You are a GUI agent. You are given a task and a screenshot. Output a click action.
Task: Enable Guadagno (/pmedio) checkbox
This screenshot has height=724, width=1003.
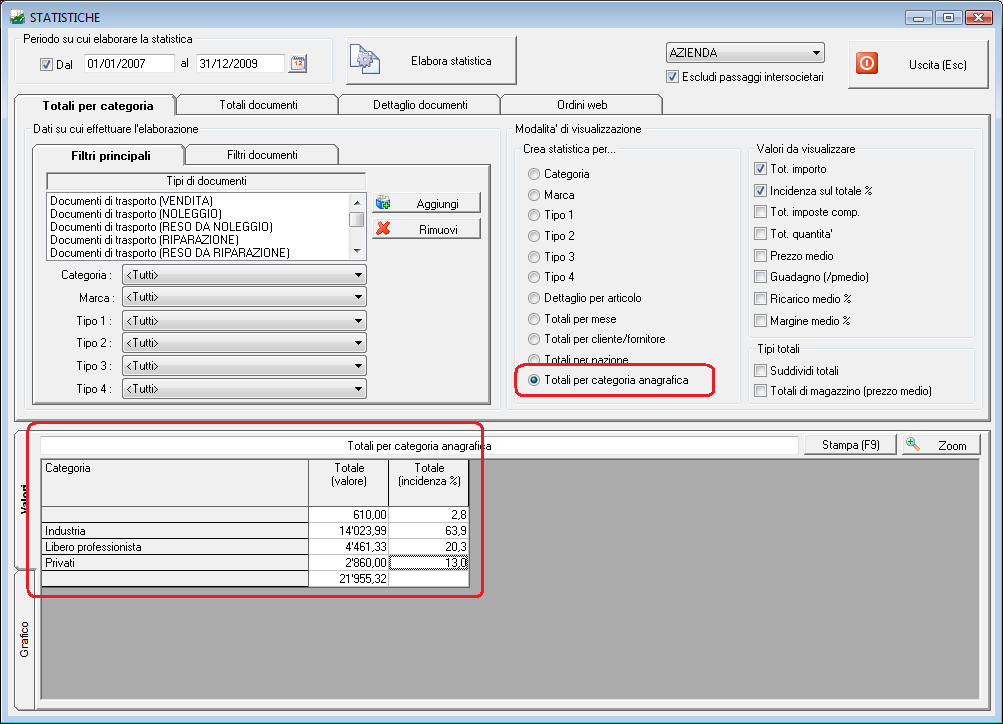tap(761, 277)
